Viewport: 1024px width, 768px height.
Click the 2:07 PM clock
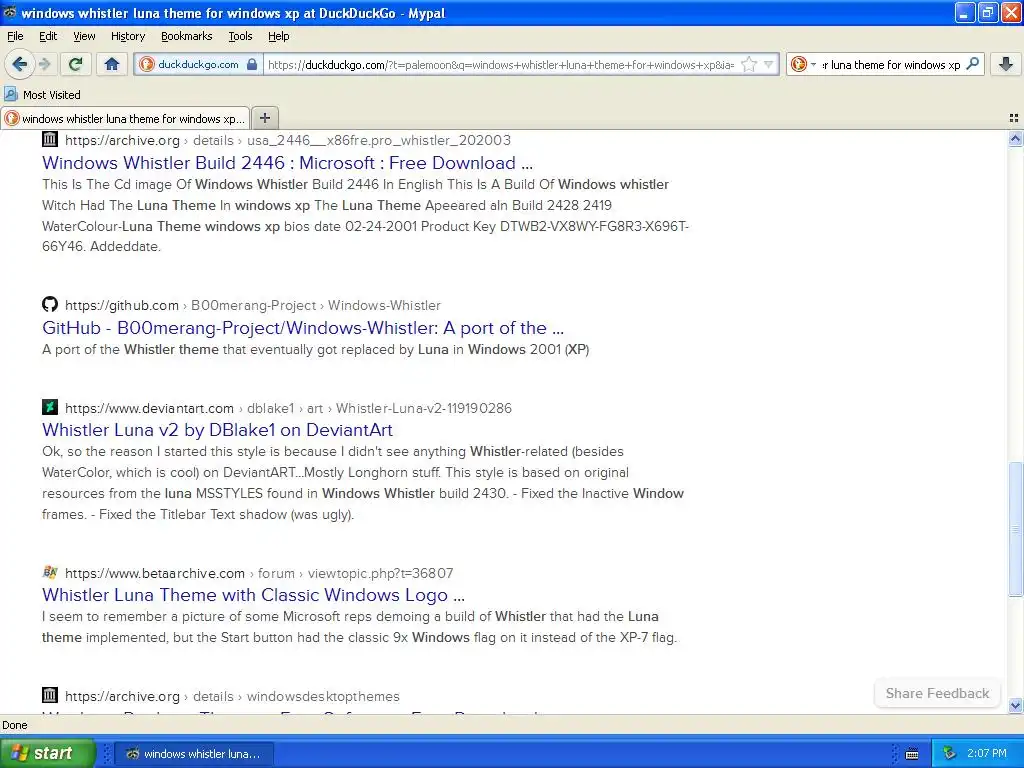click(x=987, y=754)
